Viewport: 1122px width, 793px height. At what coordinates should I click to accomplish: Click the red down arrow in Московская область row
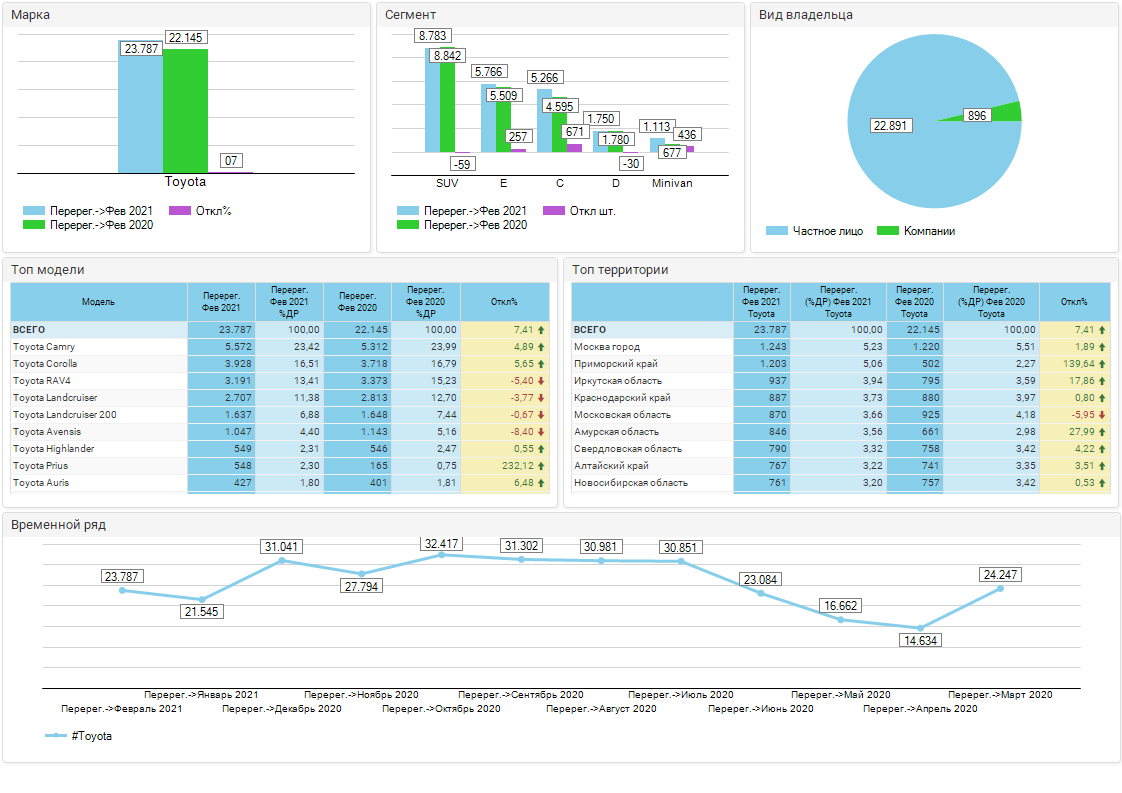click(1102, 415)
